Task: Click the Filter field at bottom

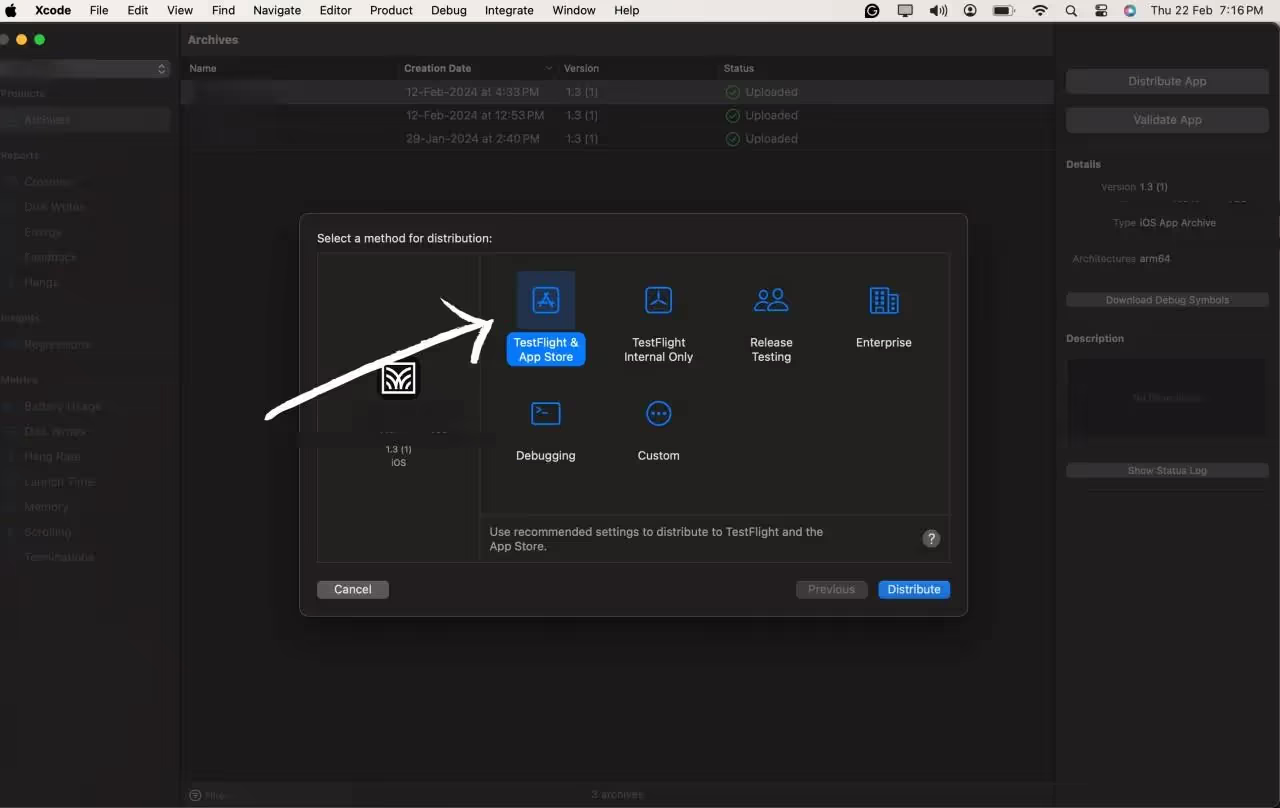Action: coord(270,795)
